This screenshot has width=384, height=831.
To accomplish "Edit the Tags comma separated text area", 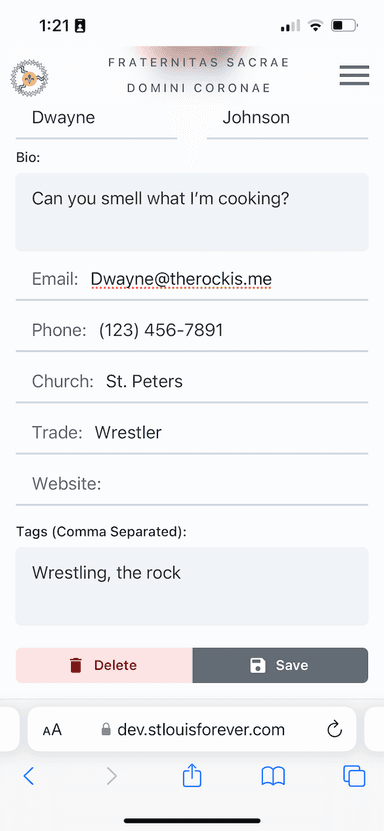I will point(192,586).
